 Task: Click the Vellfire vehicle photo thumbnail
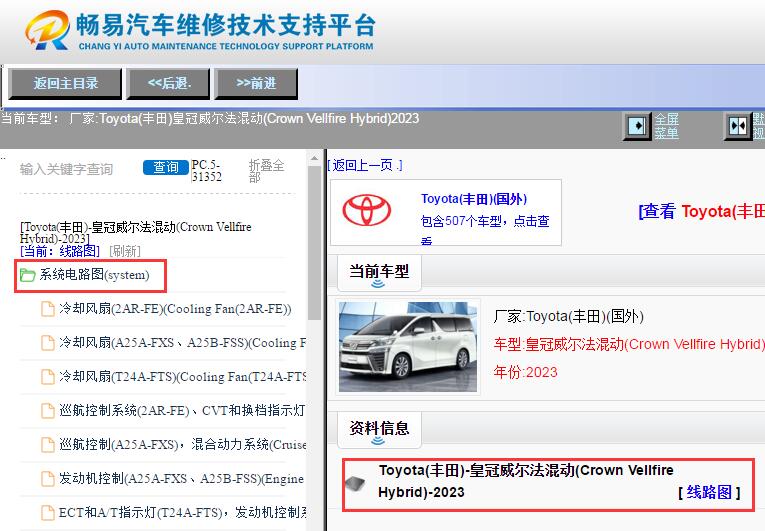pos(408,347)
